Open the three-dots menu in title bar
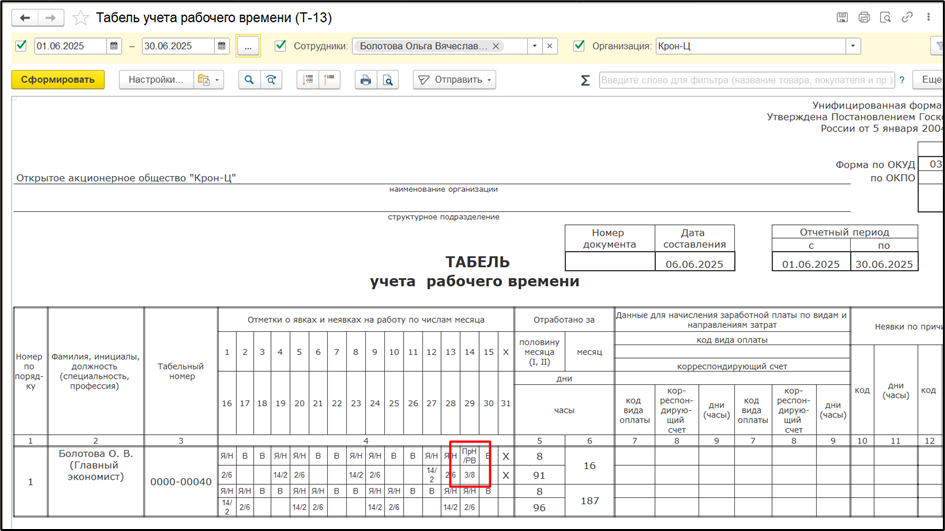This screenshot has height=531, width=945. 927,18
